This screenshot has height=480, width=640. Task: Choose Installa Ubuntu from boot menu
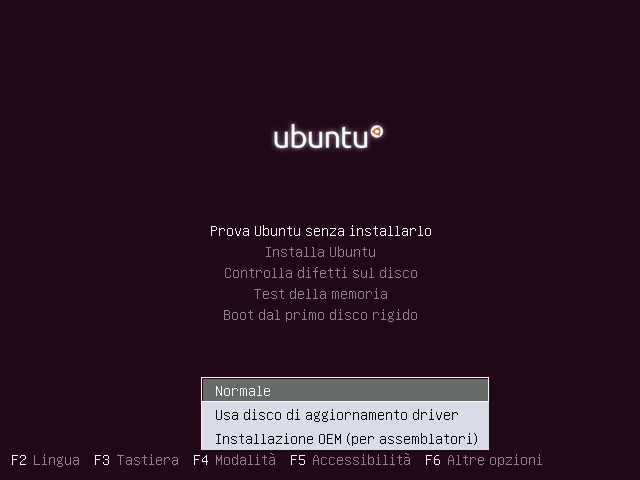(320, 252)
